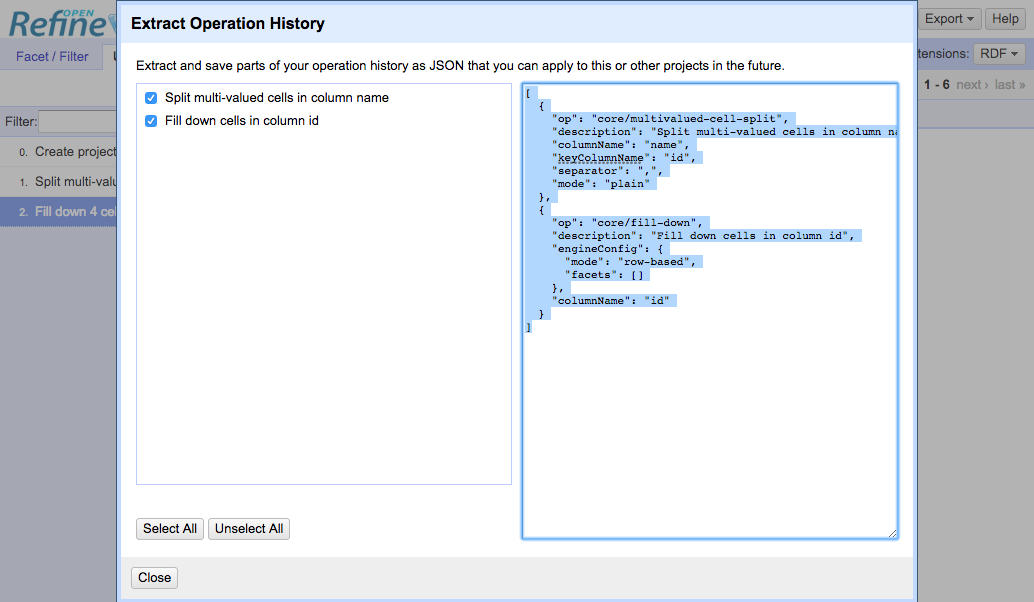Click the "mode": "plain" line
1034x602 pixels.
tap(601, 184)
